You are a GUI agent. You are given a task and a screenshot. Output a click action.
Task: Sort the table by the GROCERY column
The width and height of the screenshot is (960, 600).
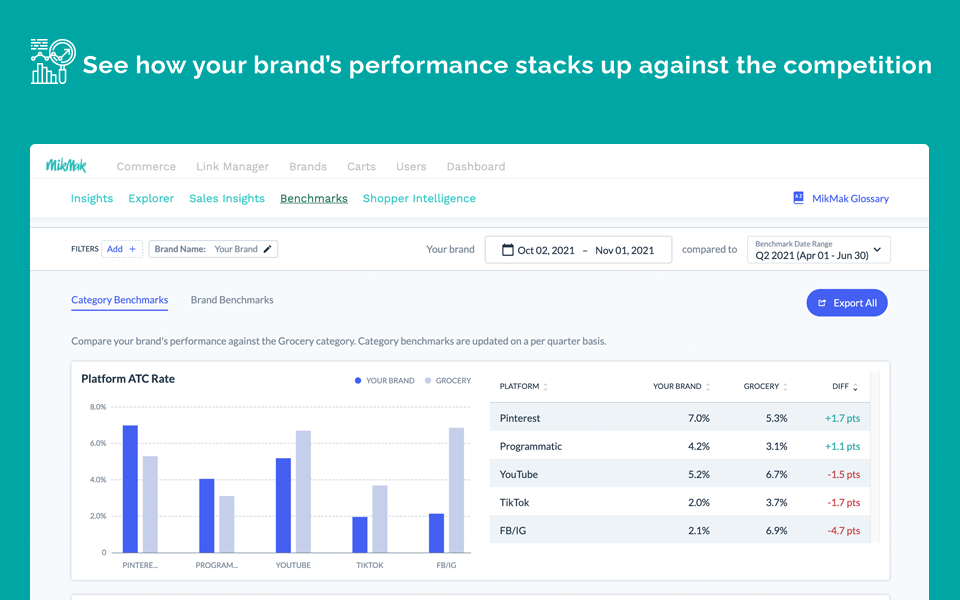tap(785, 386)
